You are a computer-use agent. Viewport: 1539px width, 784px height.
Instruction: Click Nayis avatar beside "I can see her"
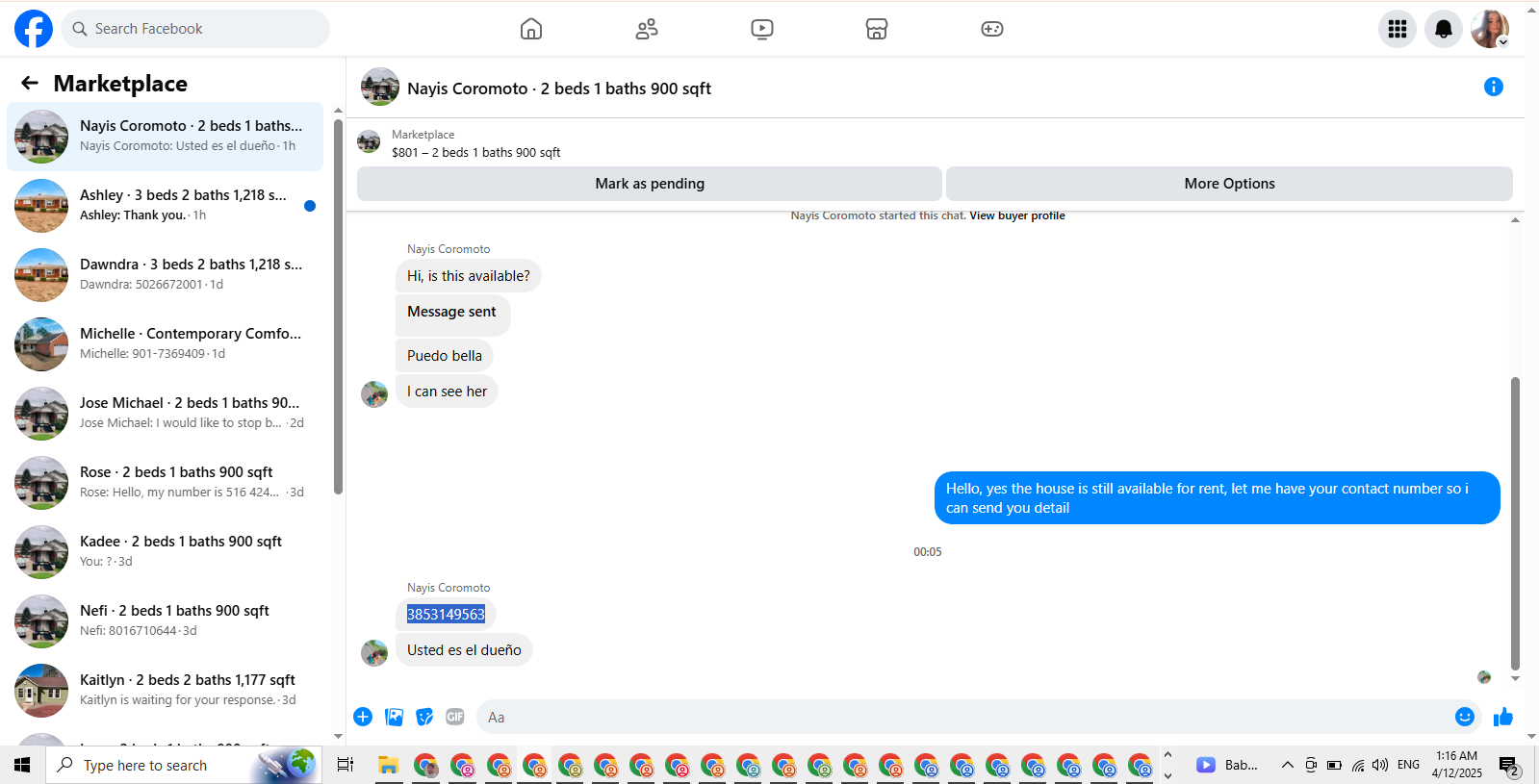[x=374, y=393]
